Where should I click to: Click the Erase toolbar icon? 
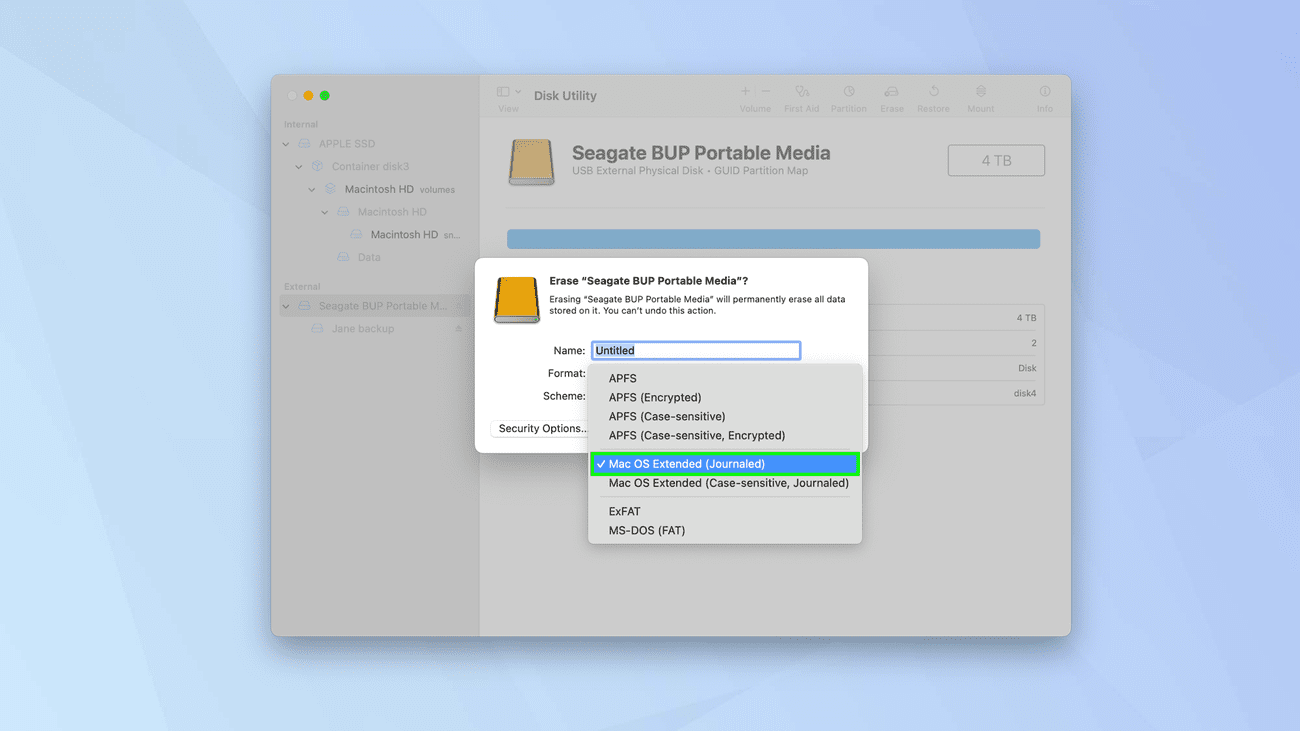(x=891, y=92)
